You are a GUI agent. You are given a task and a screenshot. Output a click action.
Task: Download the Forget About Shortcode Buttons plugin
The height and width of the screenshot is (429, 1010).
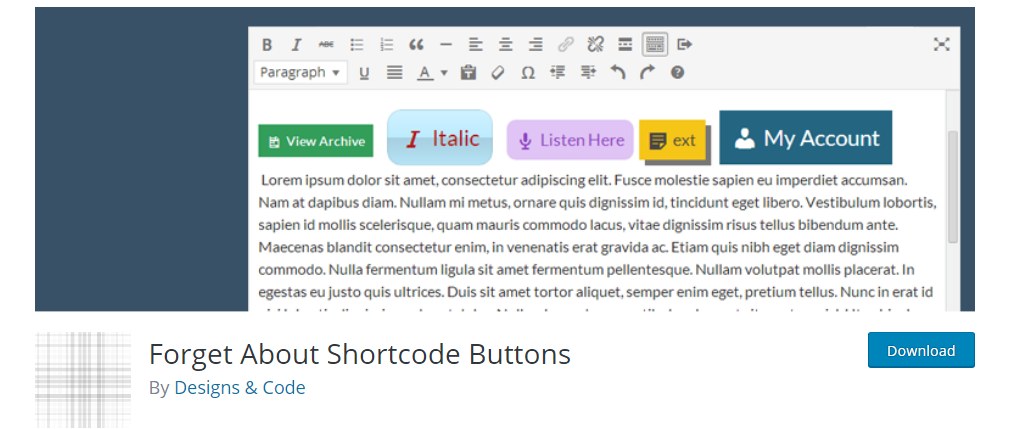pos(920,351)
